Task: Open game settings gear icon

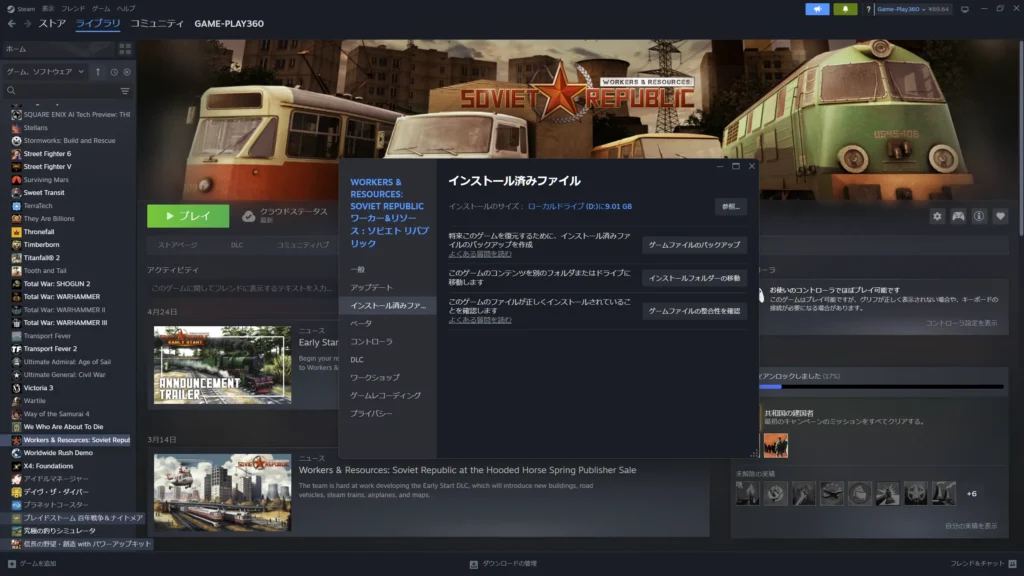Action: click(937, 216)
